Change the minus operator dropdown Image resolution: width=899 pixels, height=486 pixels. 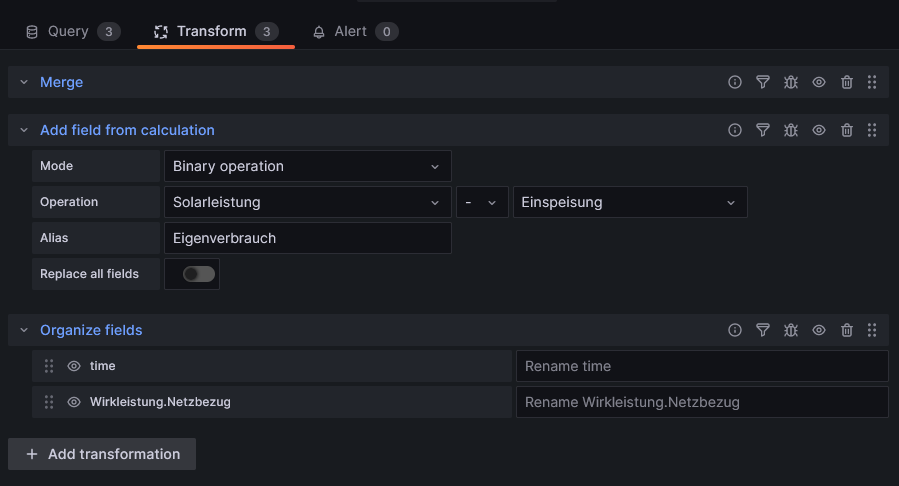click(482, 202)
